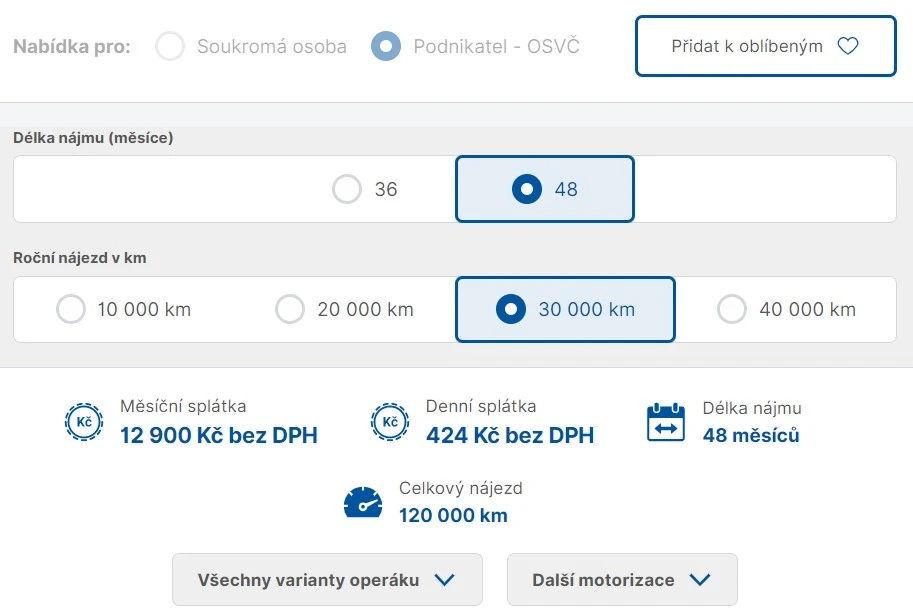Select the 48 months rental length
This screenshot has width=913, height=616.
pos(544,189)
